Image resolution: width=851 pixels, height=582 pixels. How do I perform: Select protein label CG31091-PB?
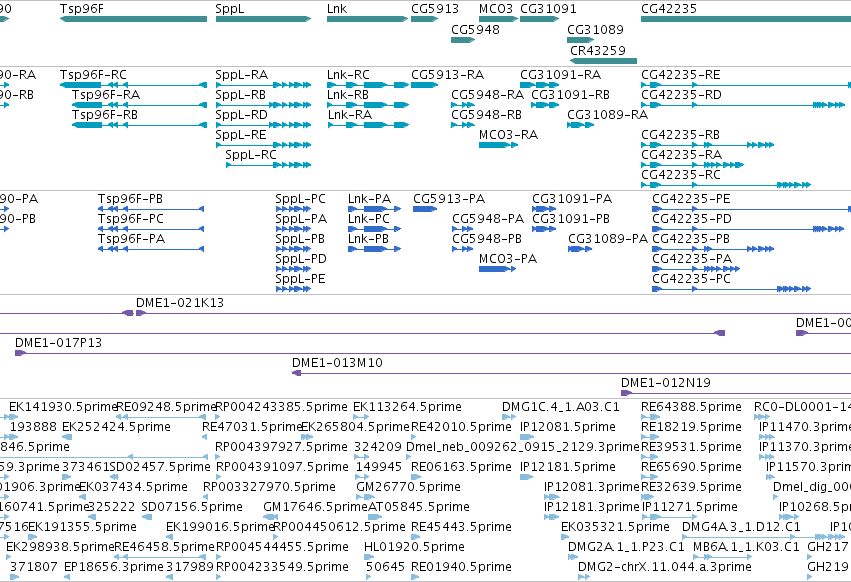coord(571,219)
